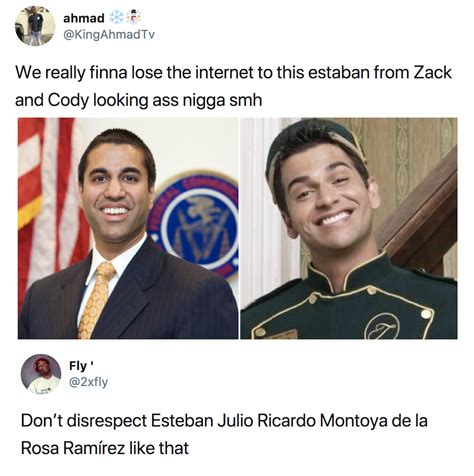Open the @2xfly handle
This screenshot has width=474, height=476.
pyautogui.click(x=88, y=382)
